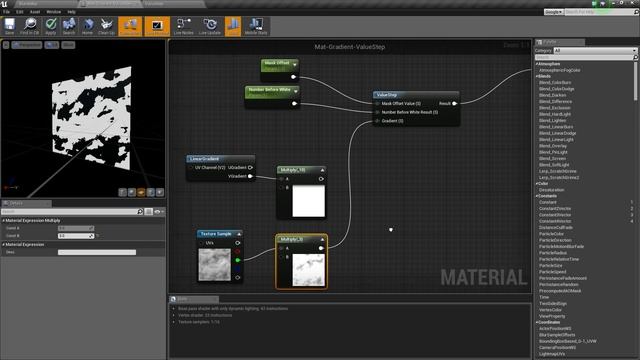Click Find in CB icon
Screen dimensions: 640x360
(x=30, y=26)
